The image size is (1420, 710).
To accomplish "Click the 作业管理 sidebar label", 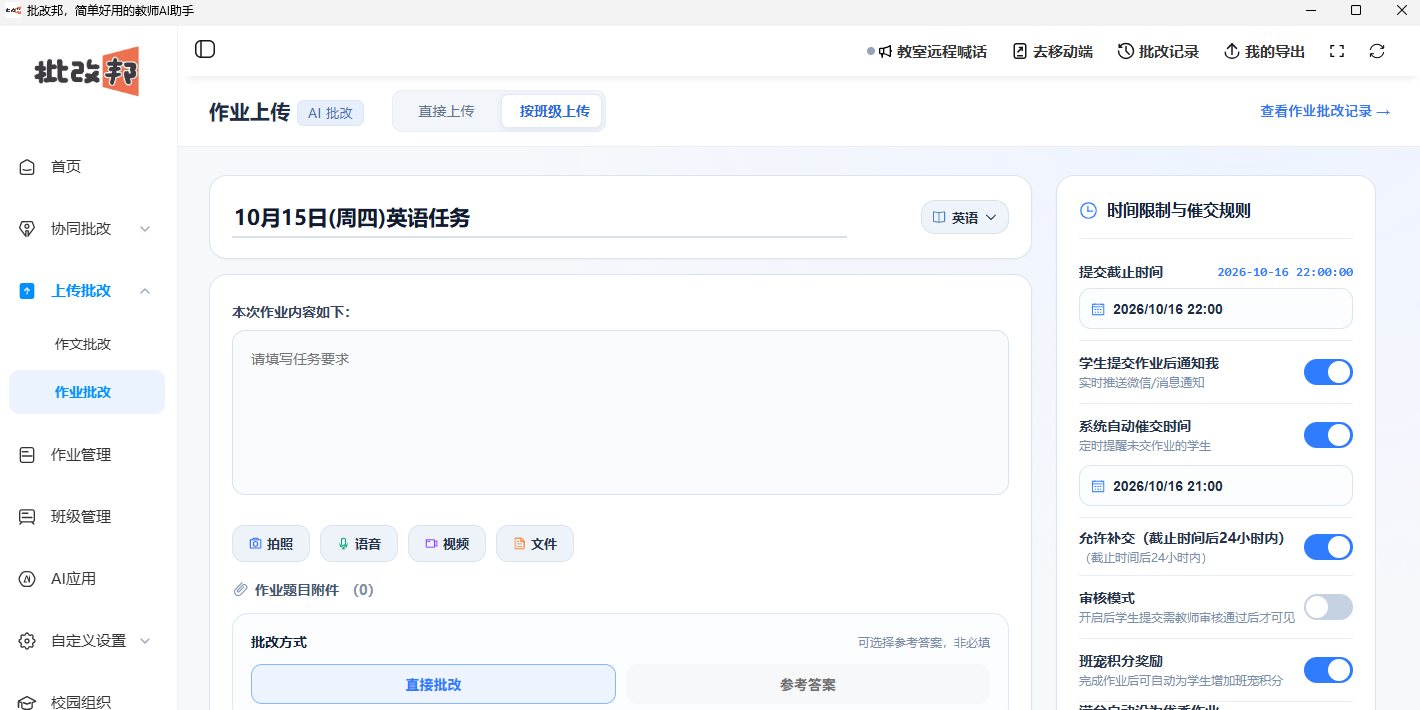I will [81, 455].
